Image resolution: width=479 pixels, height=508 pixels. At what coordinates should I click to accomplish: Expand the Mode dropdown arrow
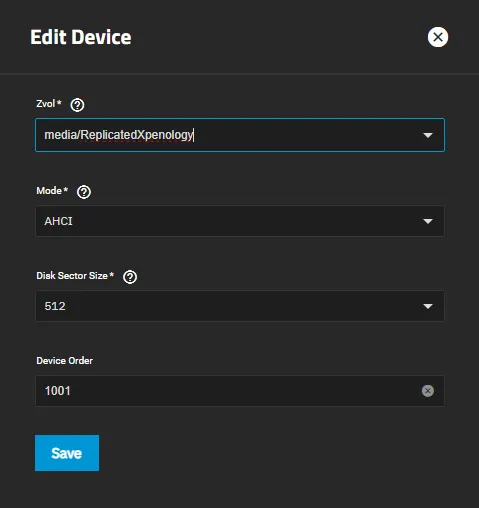click(x=428, y=221)
